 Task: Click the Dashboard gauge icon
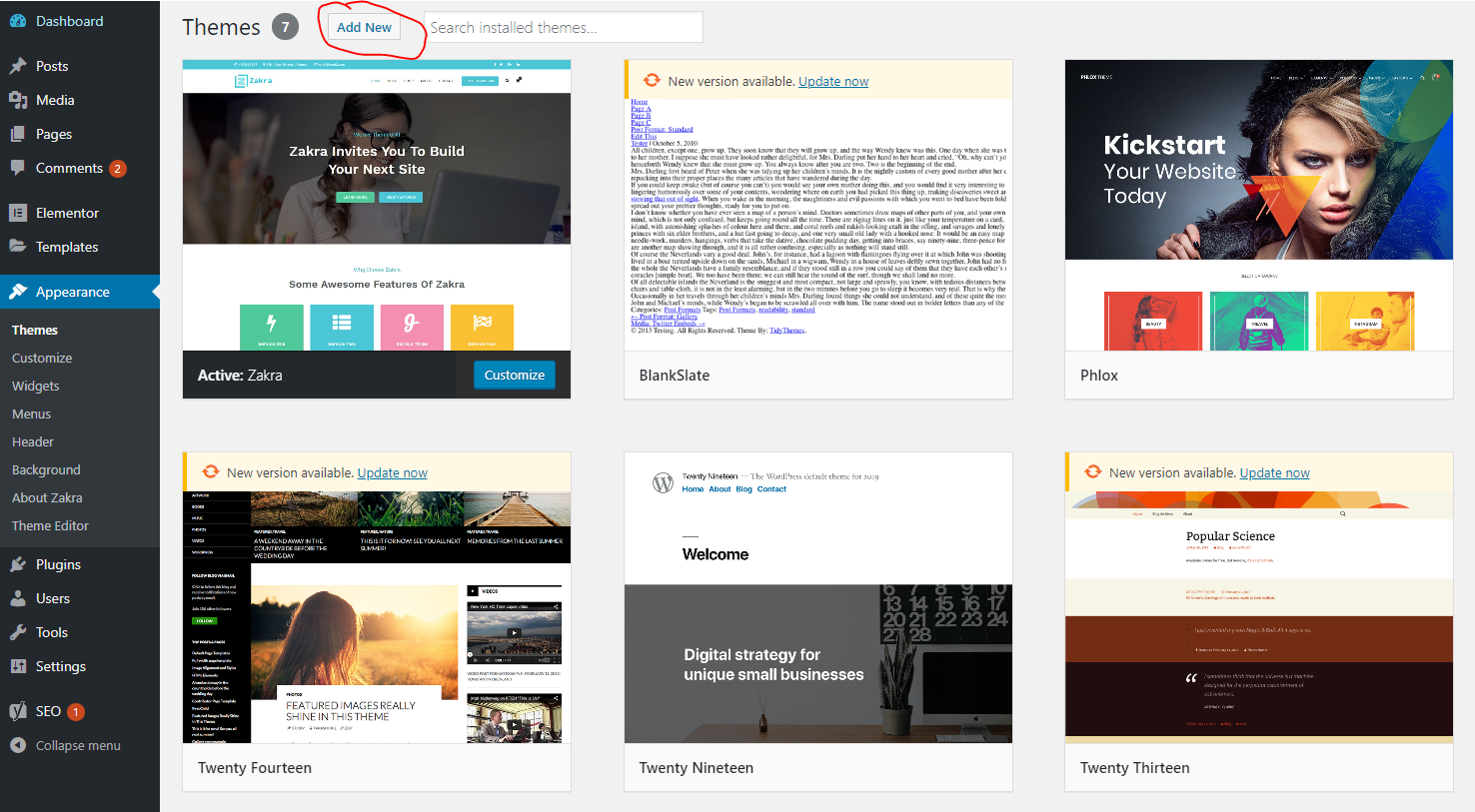(x=18, y=21)
